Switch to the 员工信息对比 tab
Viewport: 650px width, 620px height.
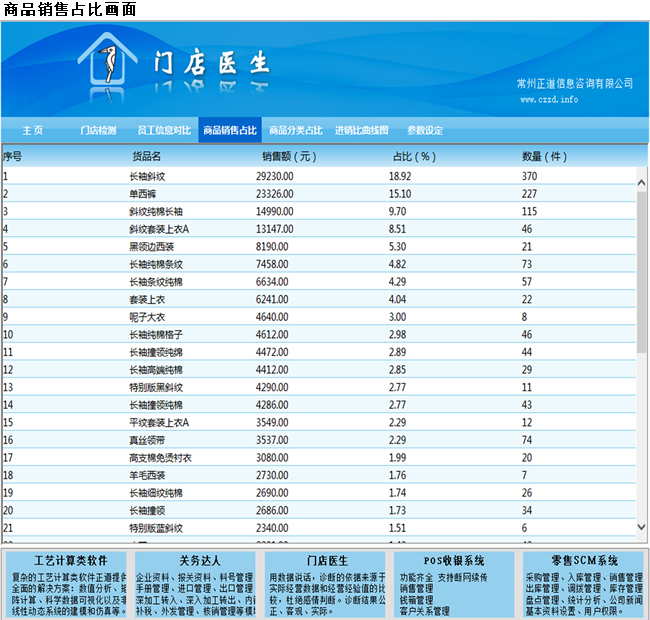pos(164,130)
